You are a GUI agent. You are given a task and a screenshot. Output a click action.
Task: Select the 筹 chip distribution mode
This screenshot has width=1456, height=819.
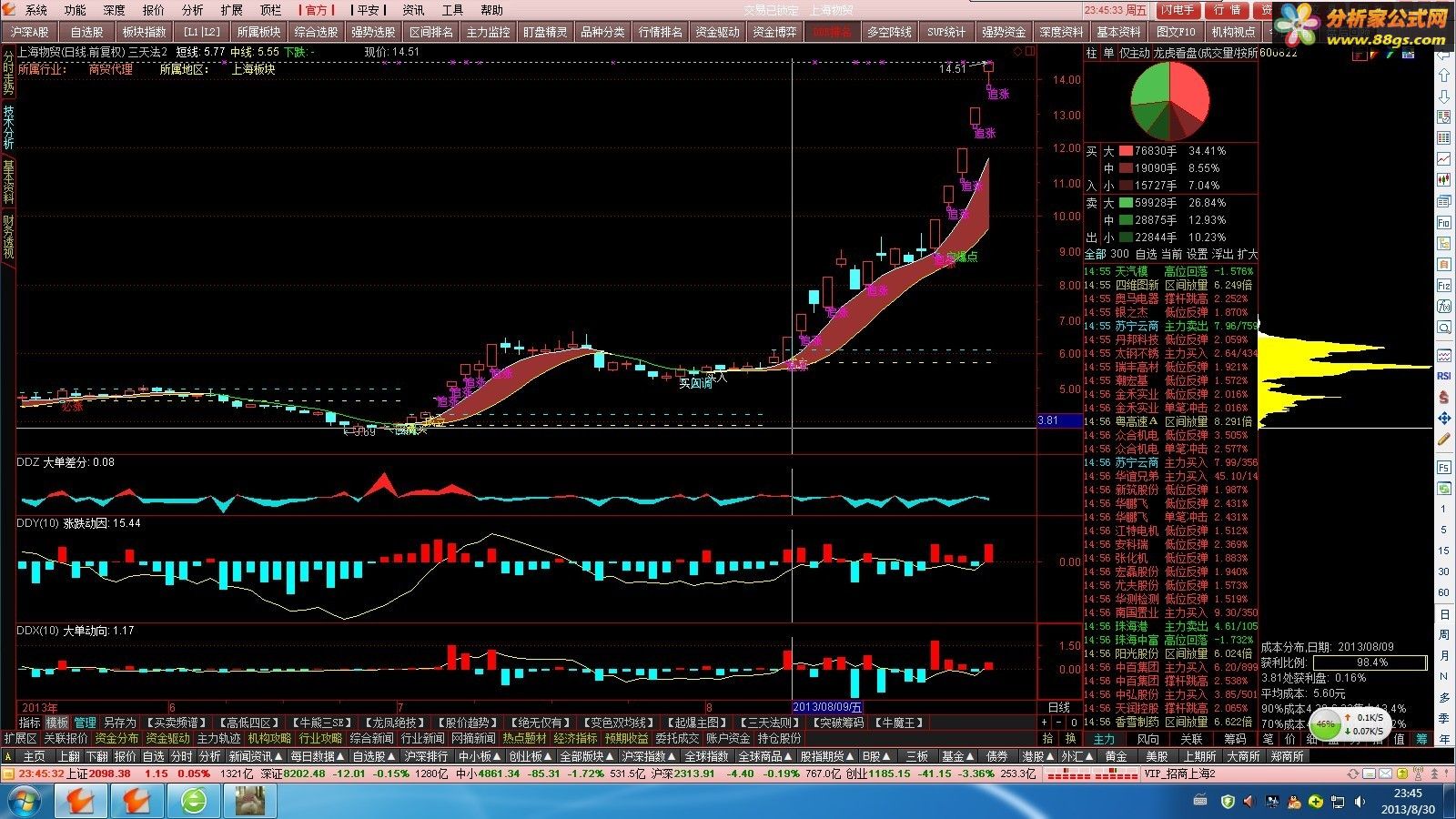point(1421,739)
